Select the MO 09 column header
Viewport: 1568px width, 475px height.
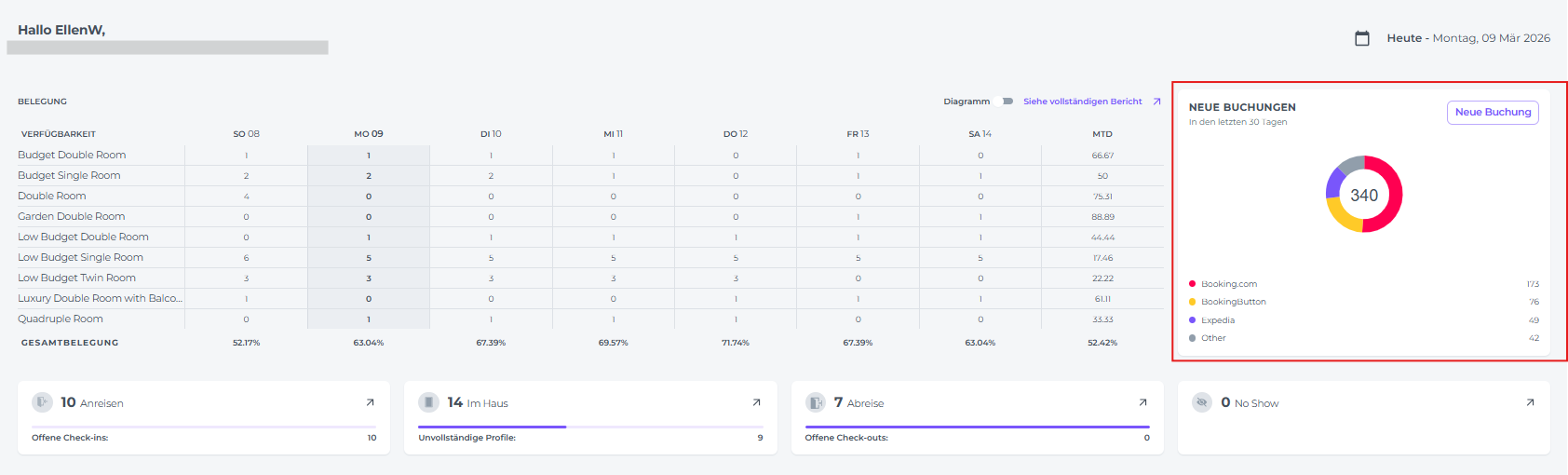click(x=368, y=134)
